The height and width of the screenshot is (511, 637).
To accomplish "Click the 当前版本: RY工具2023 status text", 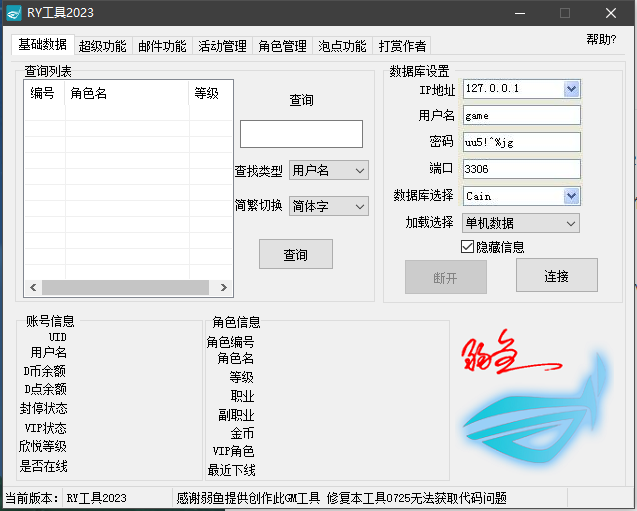I will pyautogui.click(x=66, y=498).
